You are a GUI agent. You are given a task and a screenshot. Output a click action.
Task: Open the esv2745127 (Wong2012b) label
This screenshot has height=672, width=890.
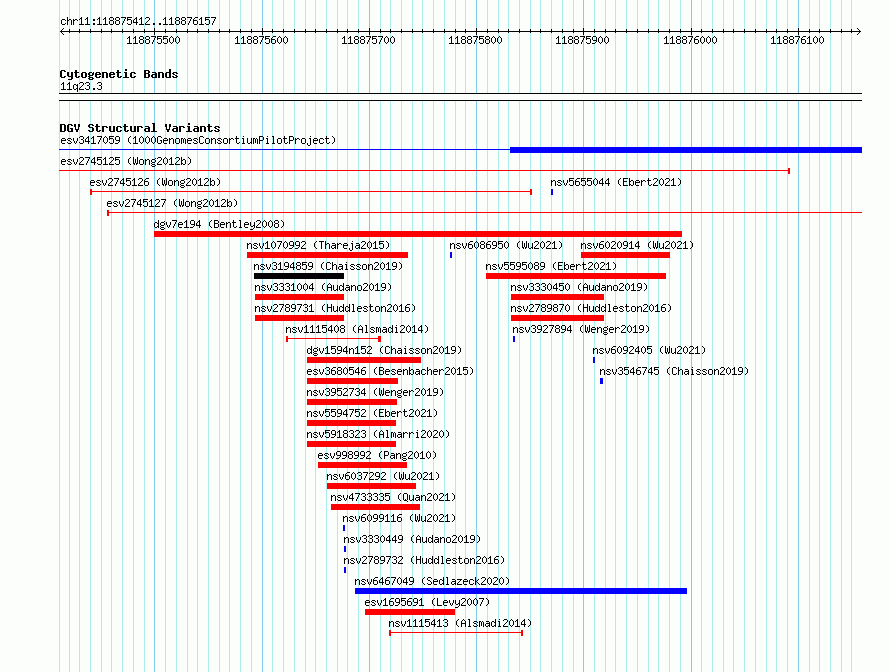172,203
